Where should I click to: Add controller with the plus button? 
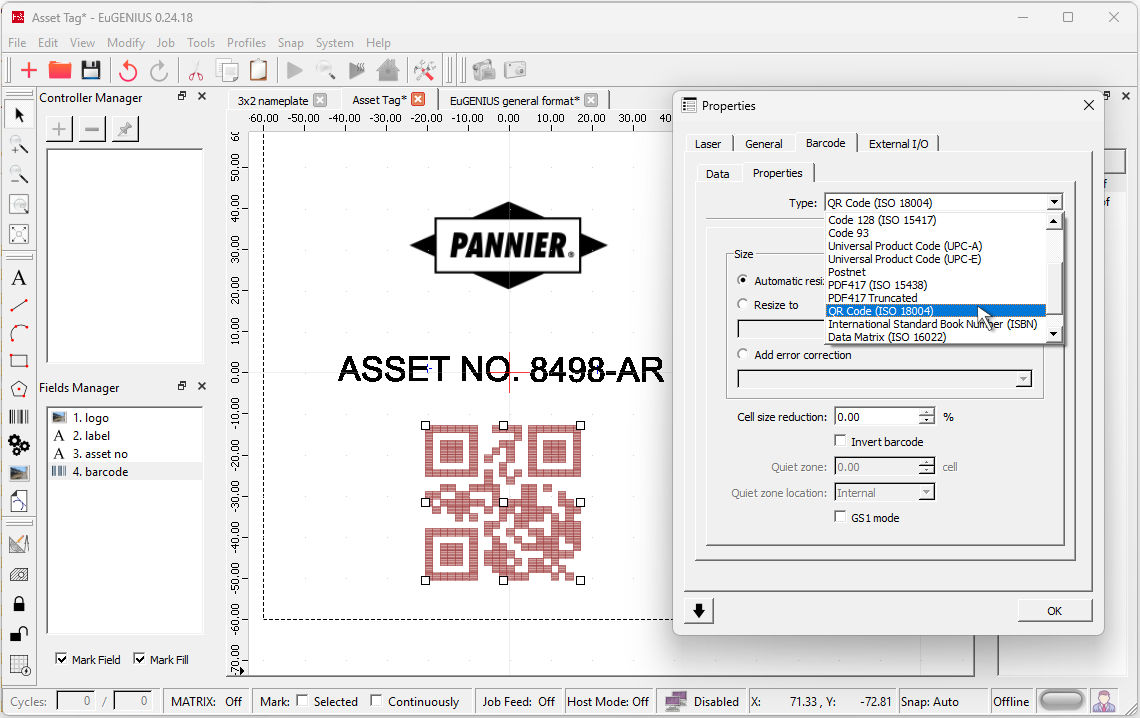[59, 129]
